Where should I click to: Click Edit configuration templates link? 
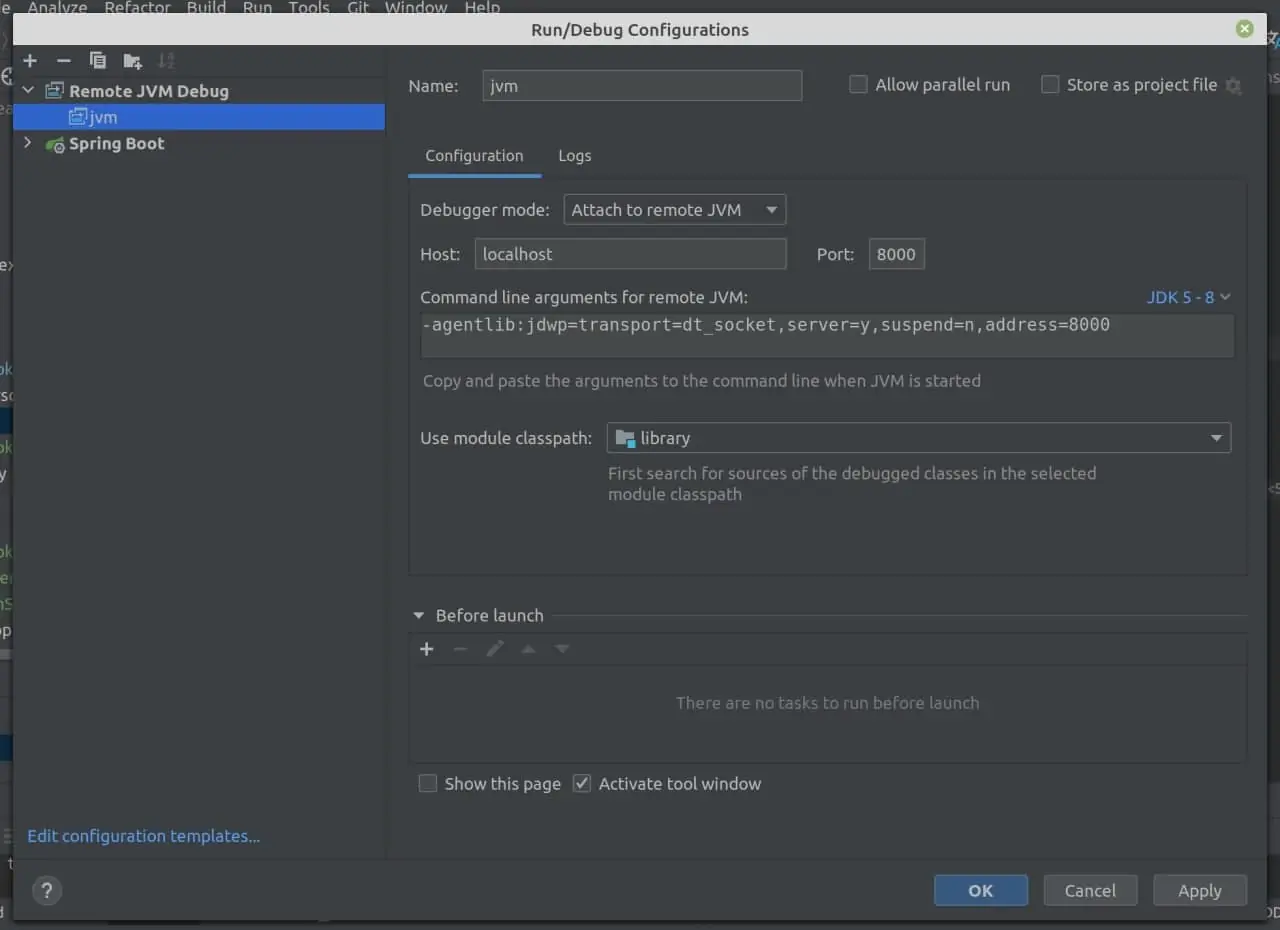[x=144, y=836]
